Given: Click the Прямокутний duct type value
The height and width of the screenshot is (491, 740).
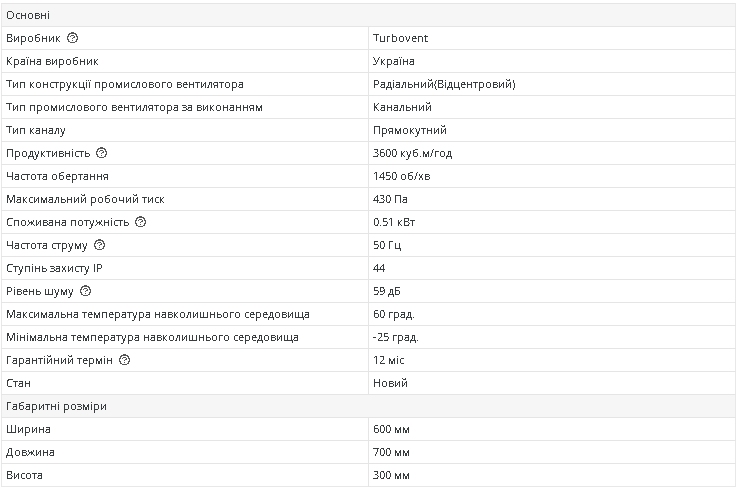Looking at the screenshot, I should pyautogui.click(x=409, y=130).
